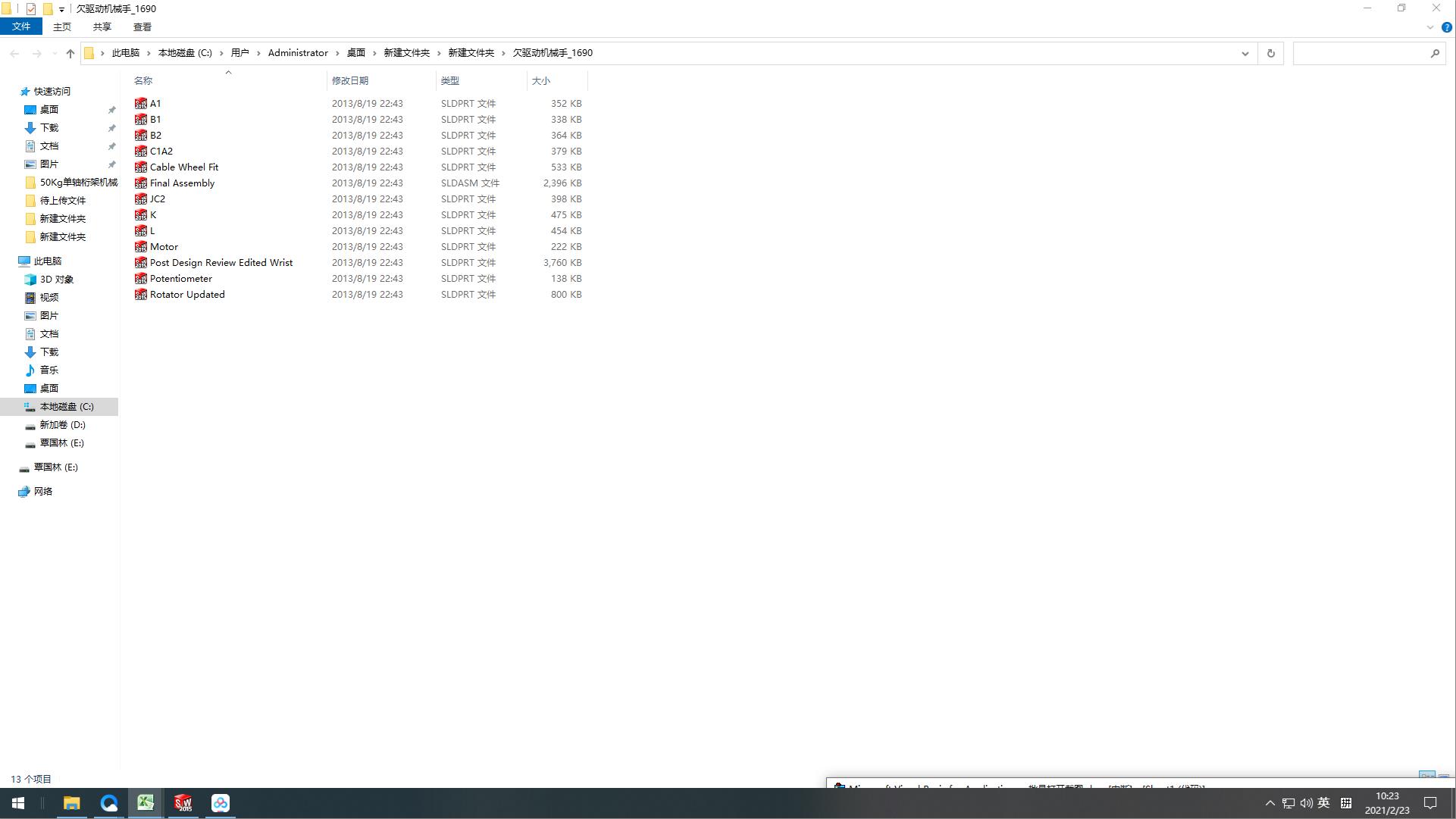The image size is (1456, 819).
Task: Open the help question mark icon
Action: 1446,27
